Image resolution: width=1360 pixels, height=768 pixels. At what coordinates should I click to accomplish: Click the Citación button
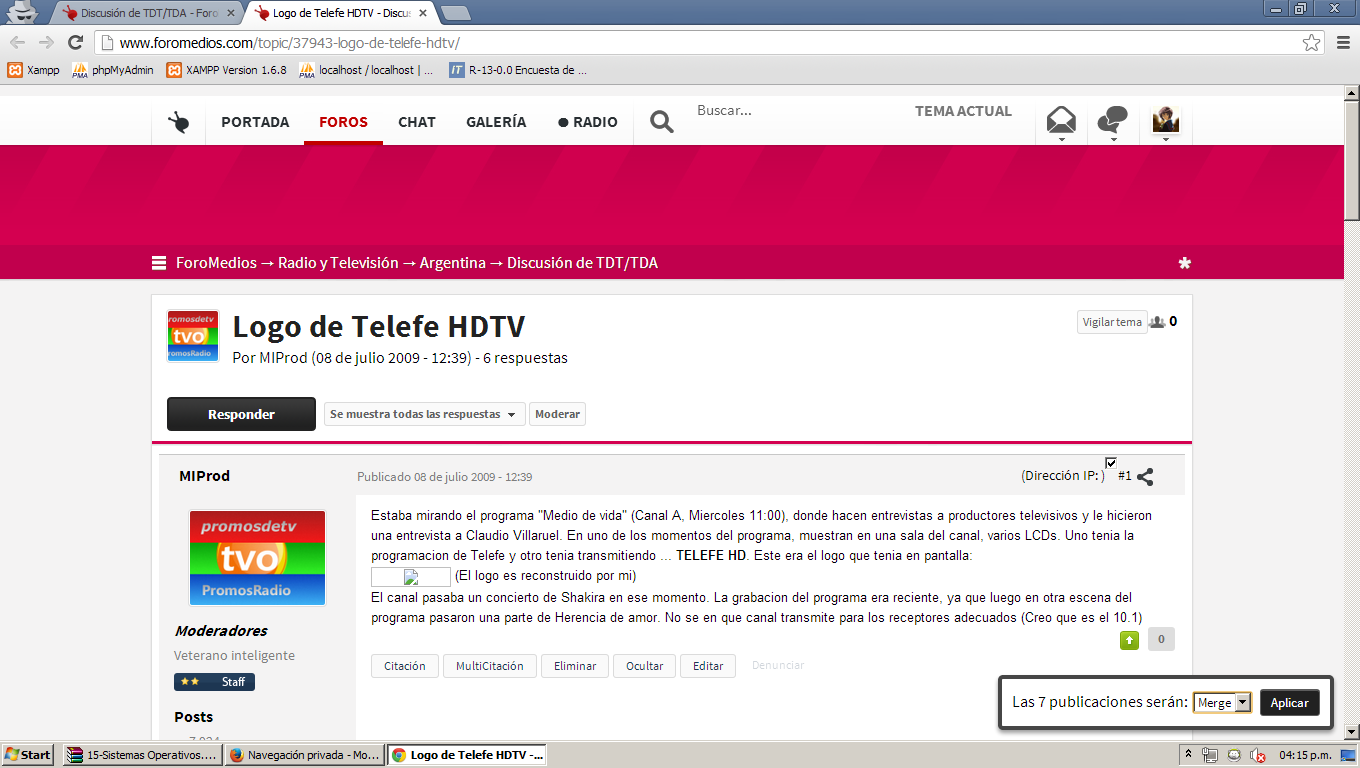point(404,666)
